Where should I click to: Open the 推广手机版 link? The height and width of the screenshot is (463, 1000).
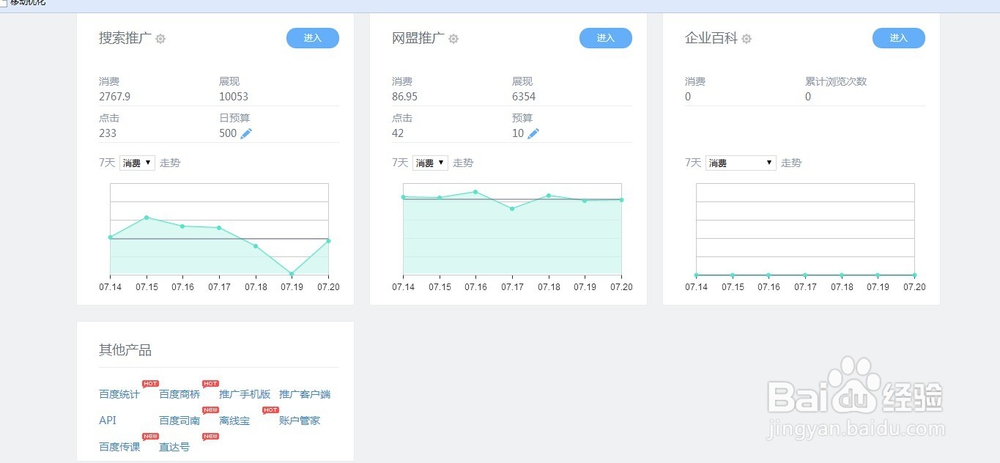coord(245,394)
